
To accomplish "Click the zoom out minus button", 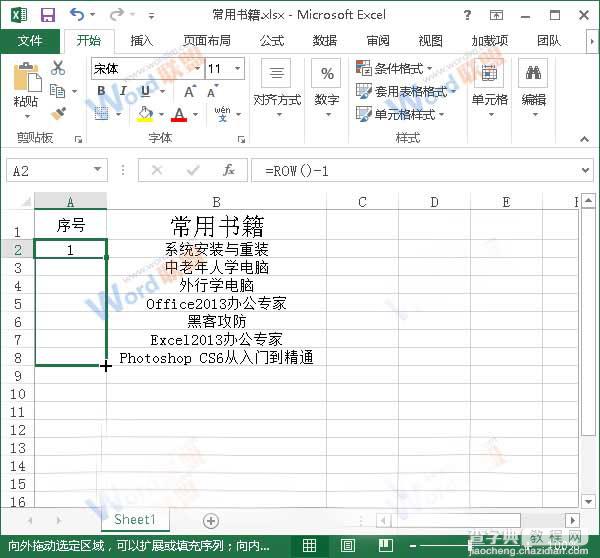I will pyautogui.click(x=413, y=546).
